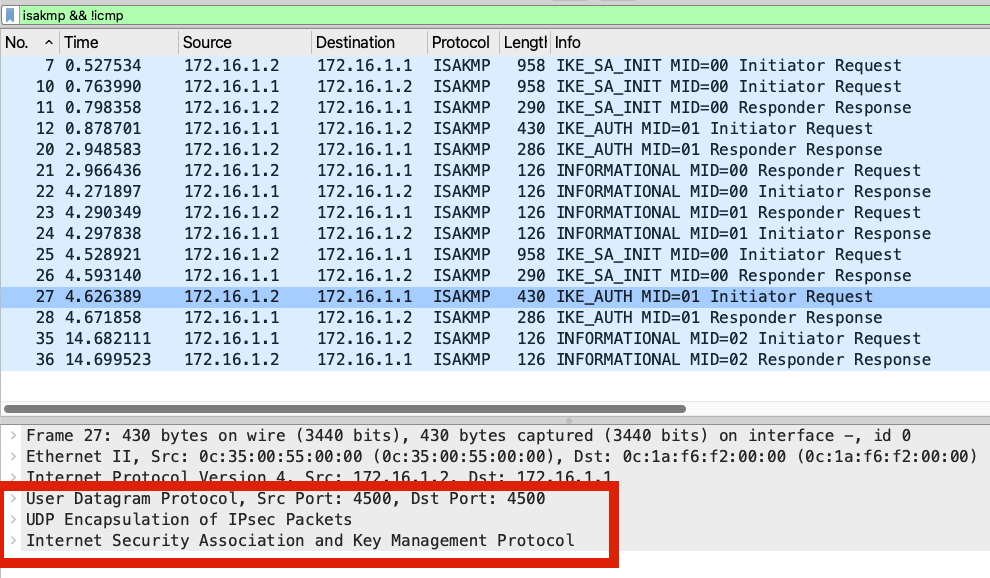Screen dimensions: 990x578
Task: Sort by Length column header
Action: tap(525, 42)
